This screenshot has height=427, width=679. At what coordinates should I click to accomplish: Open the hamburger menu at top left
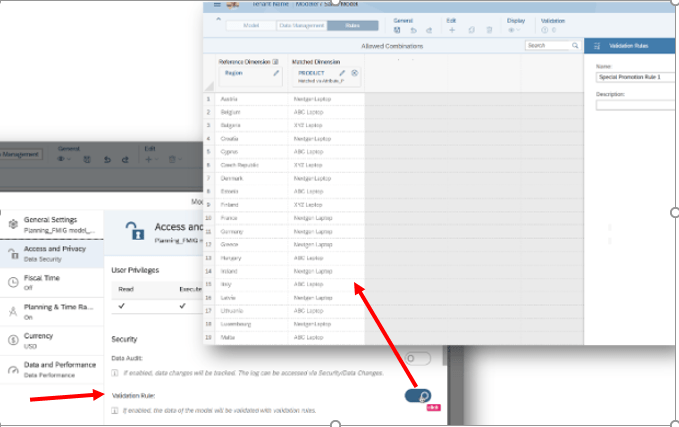(217, 4)
